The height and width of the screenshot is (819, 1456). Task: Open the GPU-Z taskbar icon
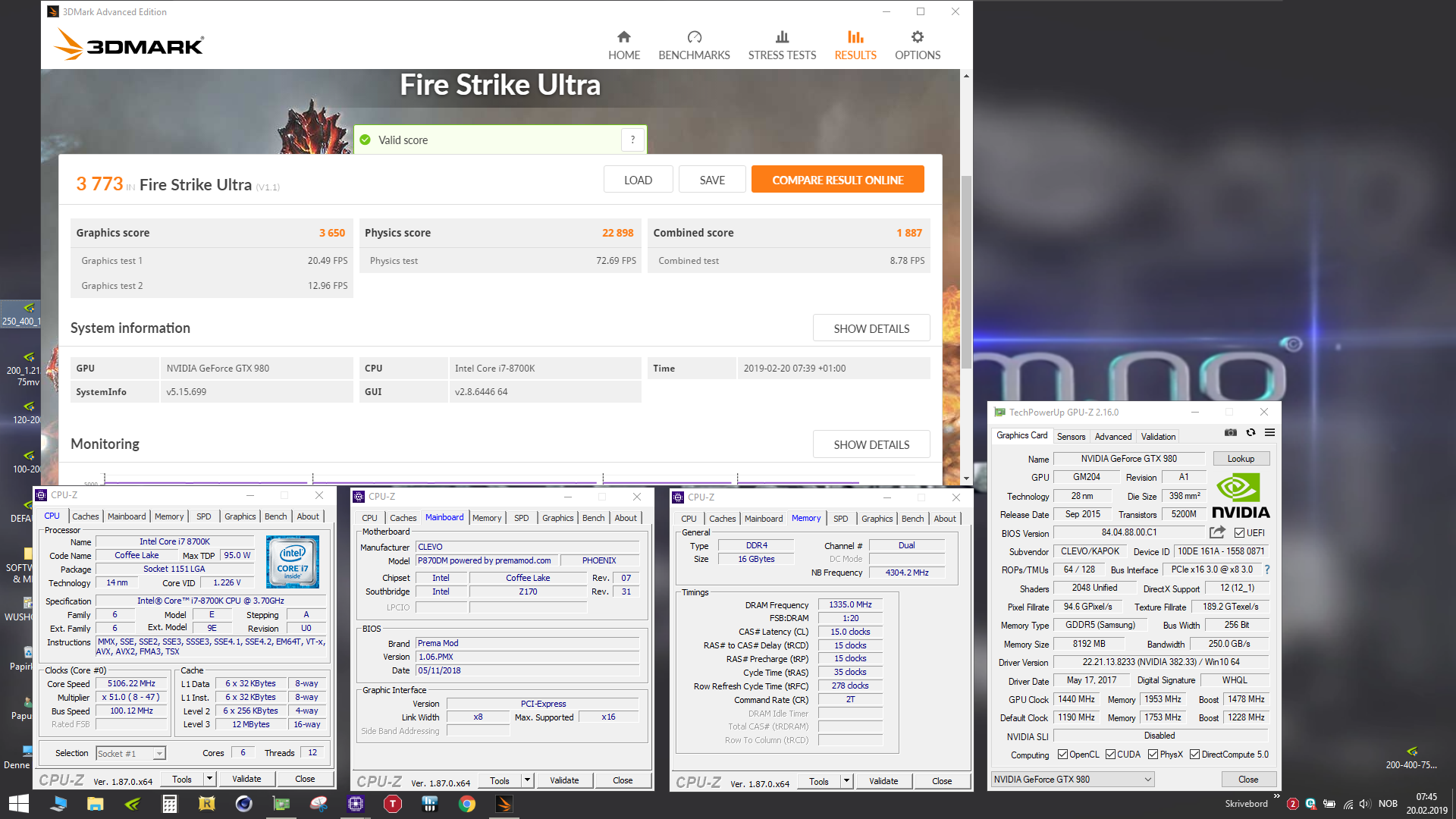coord(281,804)
